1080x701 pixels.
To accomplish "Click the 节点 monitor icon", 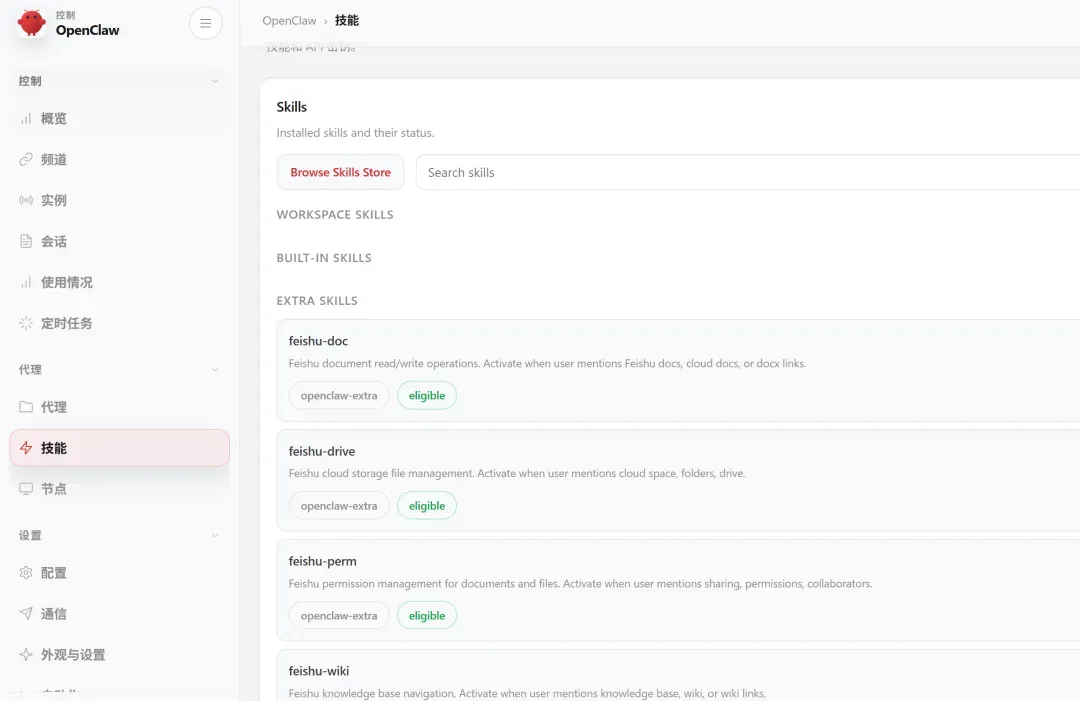I will (26, 489).
